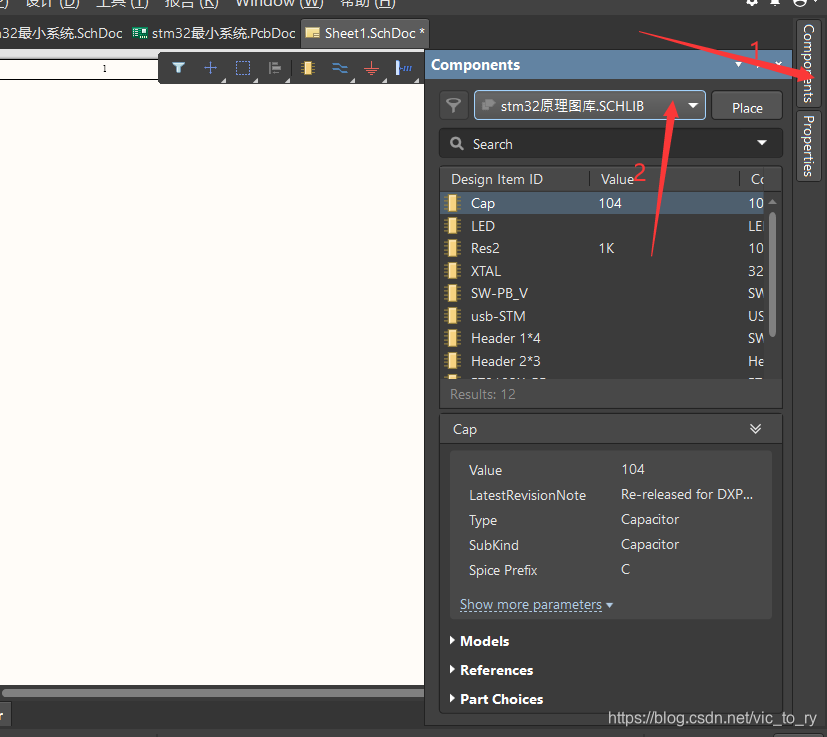This screenshot has height=737, width=827.
Task: Select the SW-PB_V component row
Action: pyautogui.click(x=604, y=293)
